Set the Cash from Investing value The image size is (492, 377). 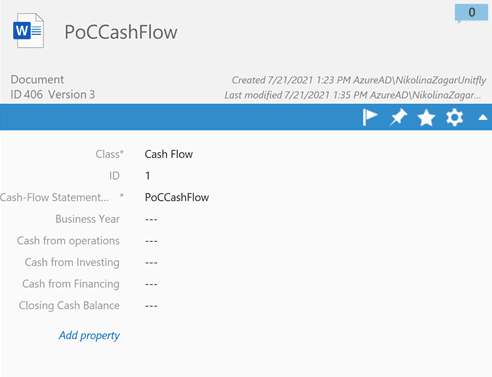click(151, 263)
